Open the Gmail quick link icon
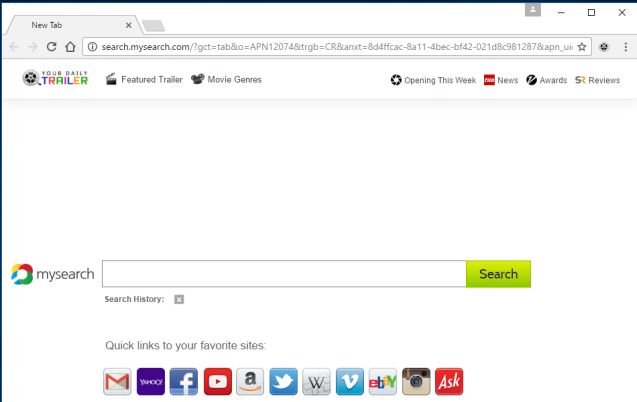637x402 pixels. point(117,381)
